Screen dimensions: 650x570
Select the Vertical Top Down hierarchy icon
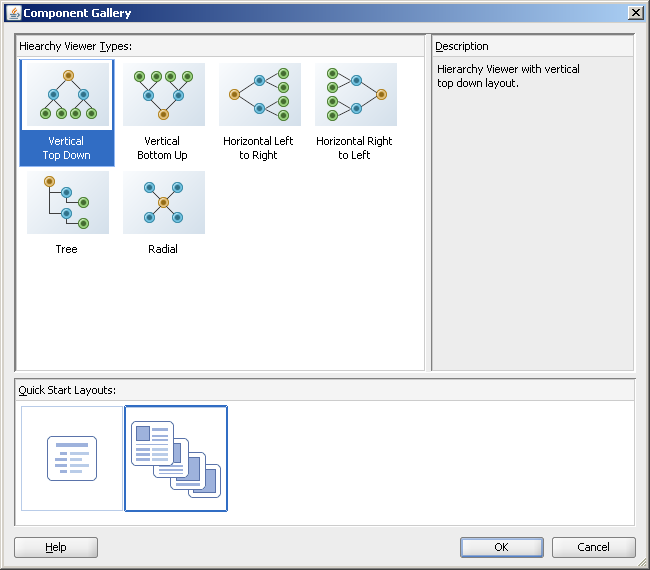point(68,95)
